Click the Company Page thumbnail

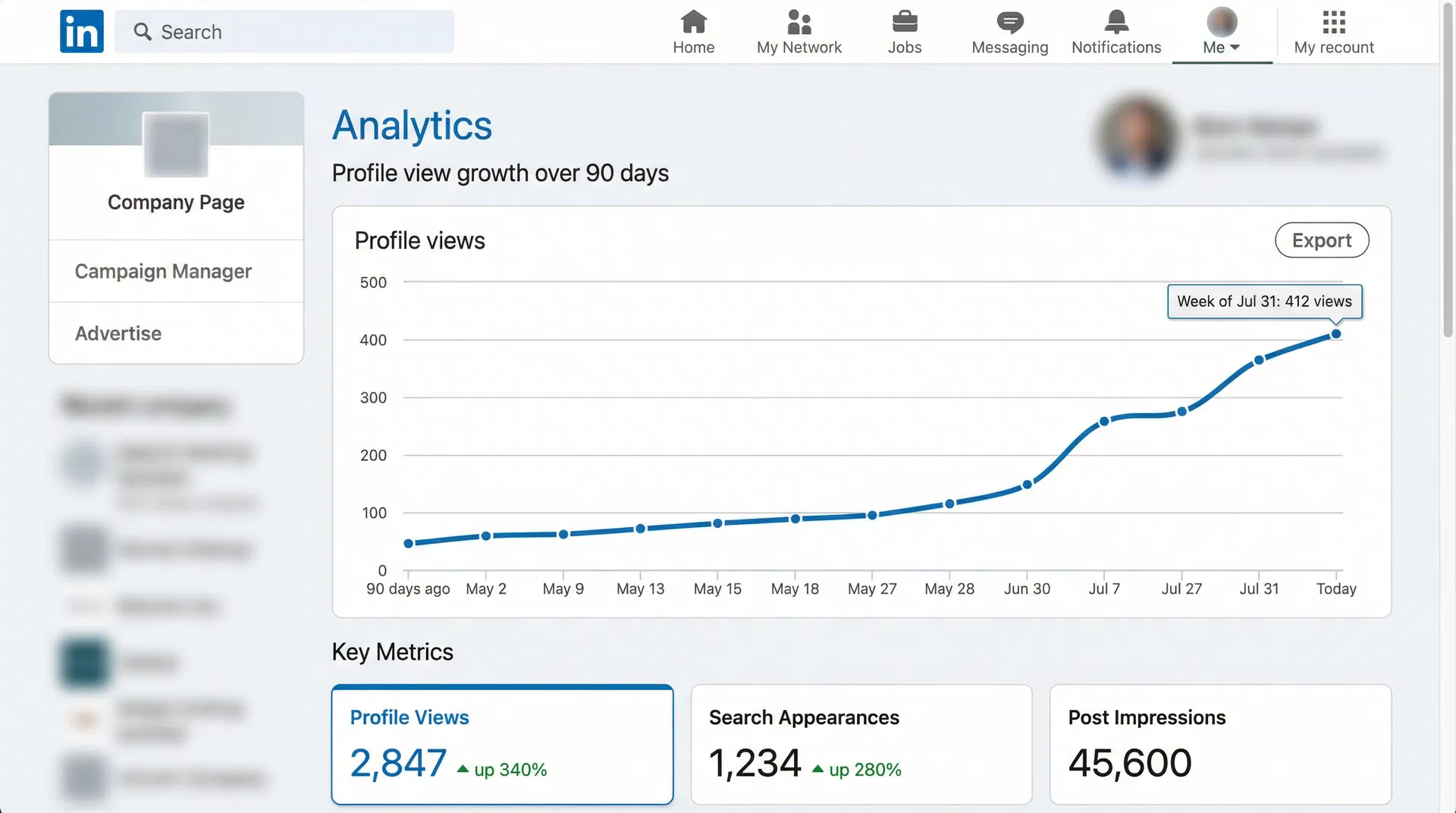175,146
